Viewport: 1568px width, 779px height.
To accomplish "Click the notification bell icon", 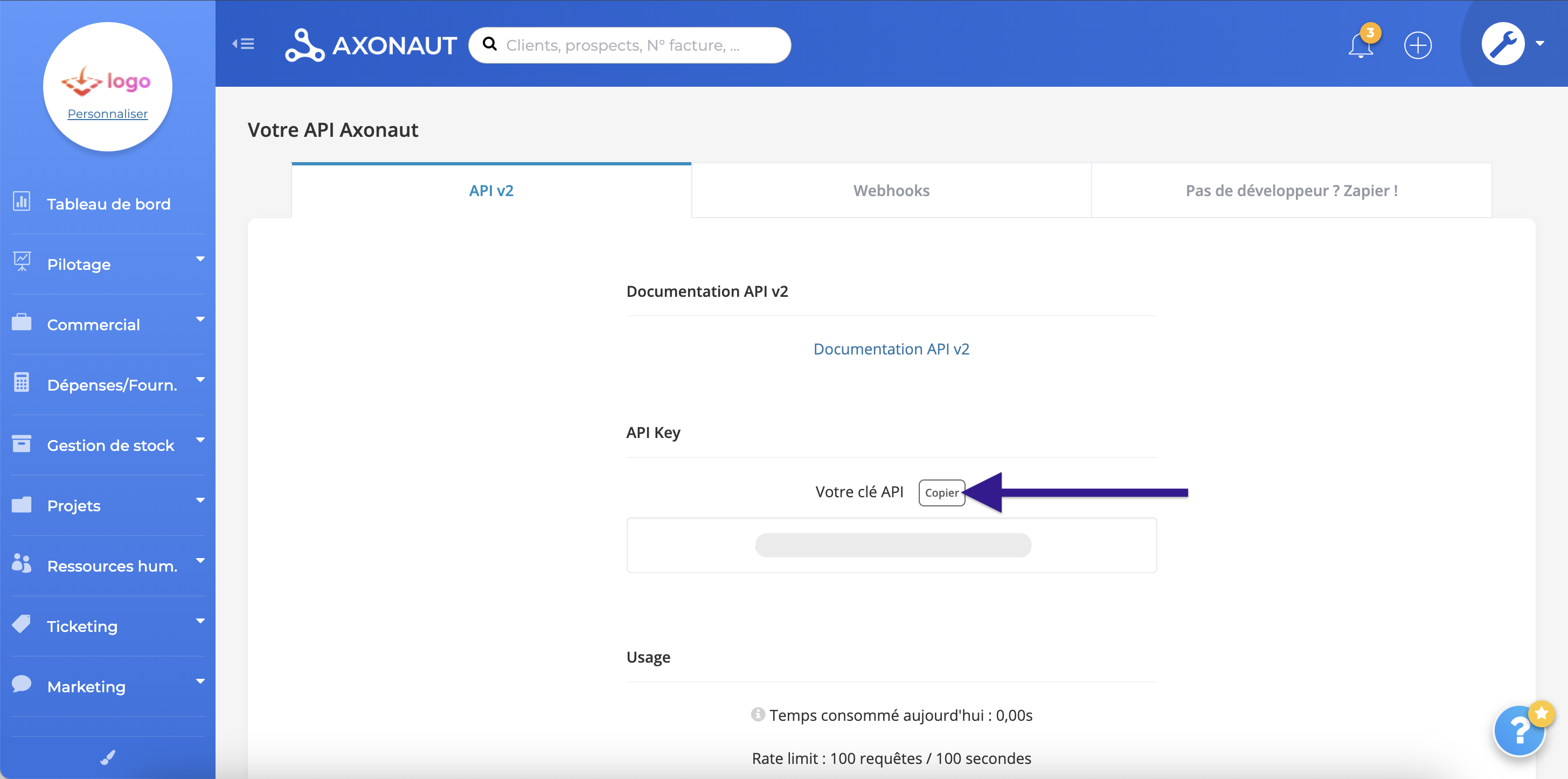I will [1360, 46].
